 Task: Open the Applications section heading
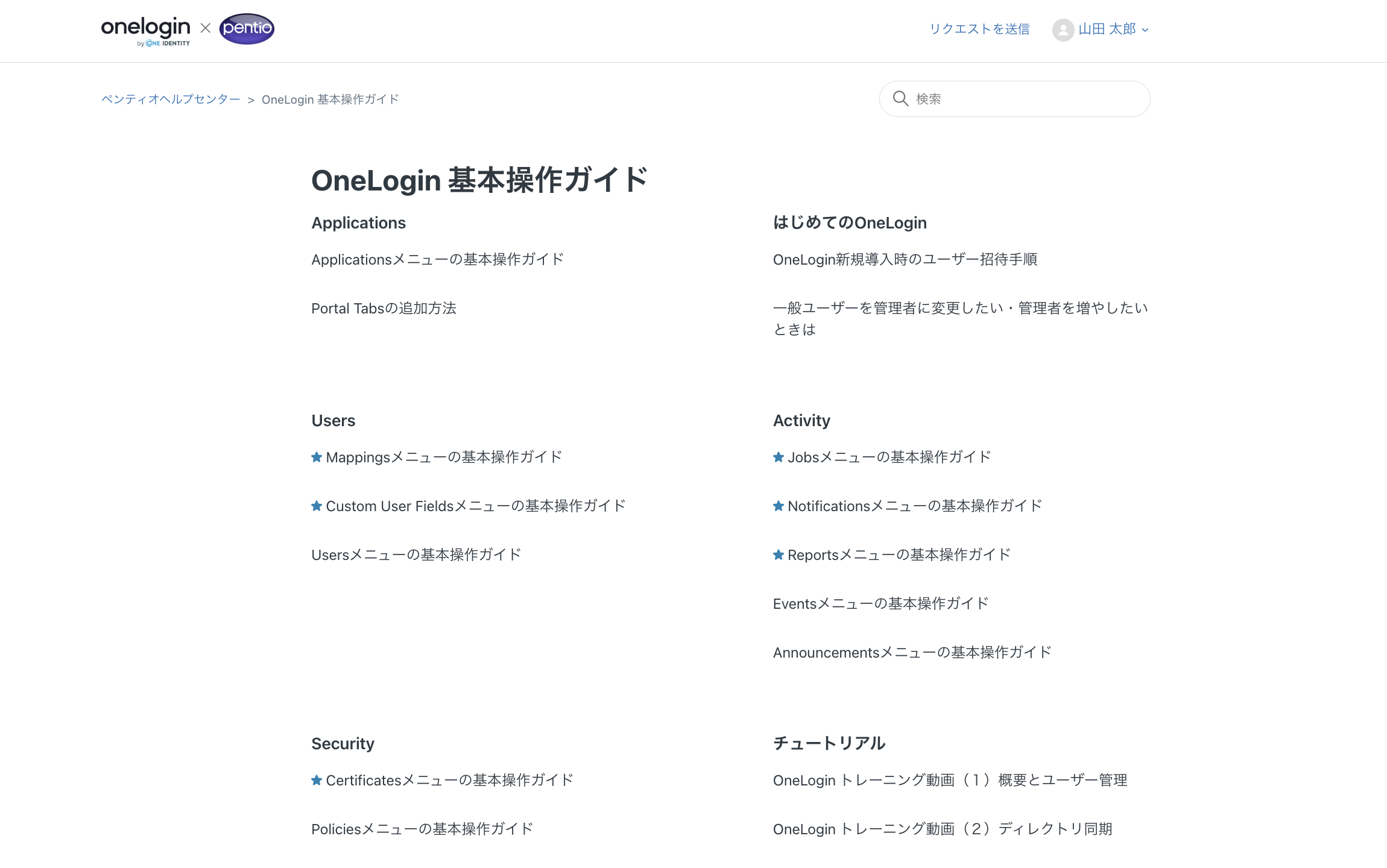pos(358,223)
